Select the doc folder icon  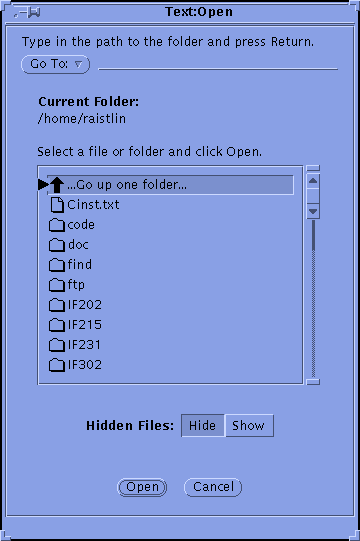click(57, 245)
